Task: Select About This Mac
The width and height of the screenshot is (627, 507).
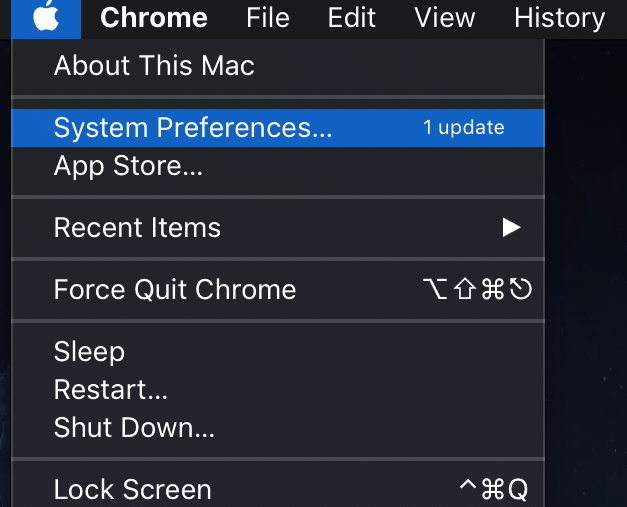Action: pos(278,66)
